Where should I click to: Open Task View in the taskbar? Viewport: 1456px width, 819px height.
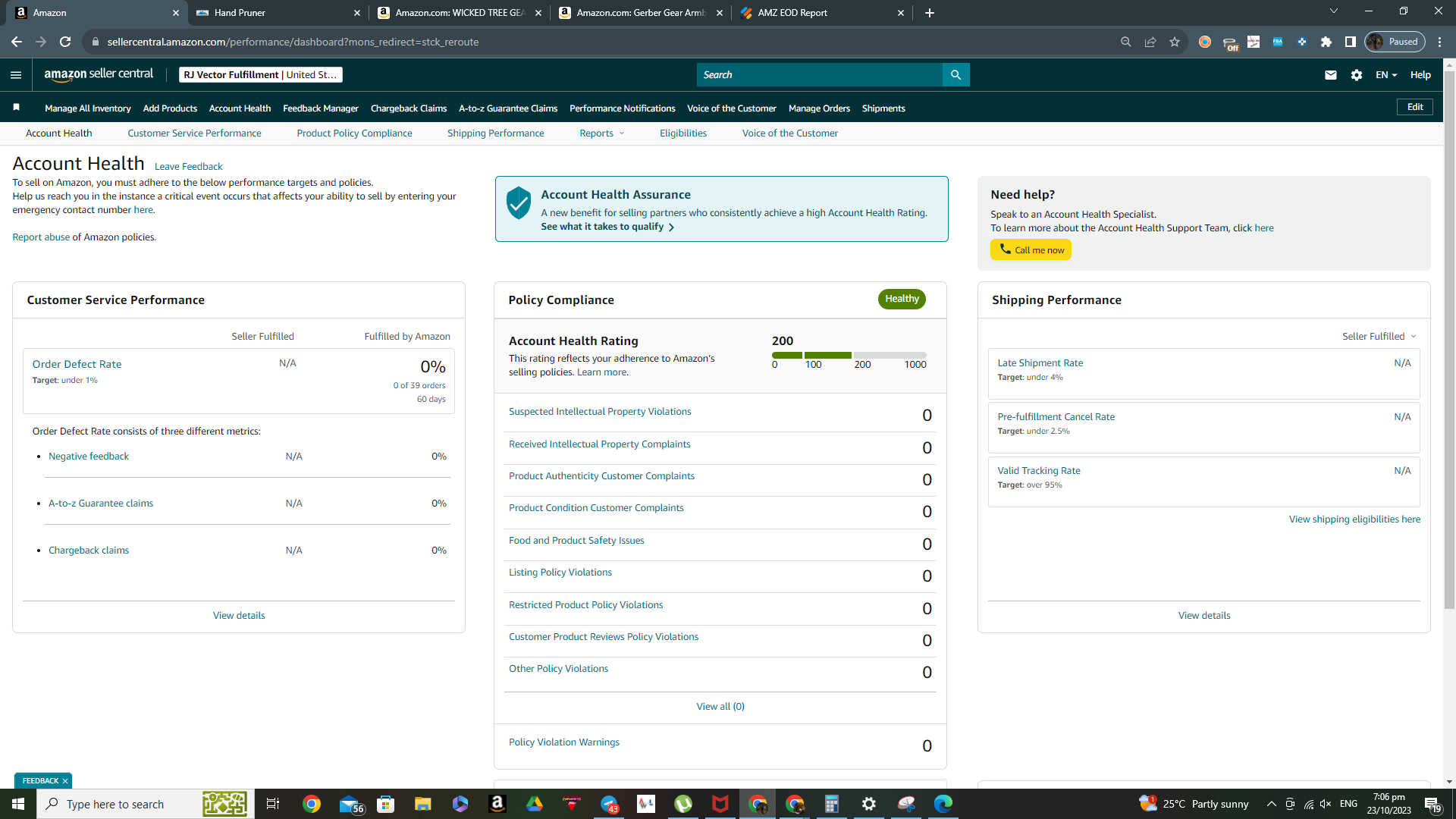(x=273, y=804)
